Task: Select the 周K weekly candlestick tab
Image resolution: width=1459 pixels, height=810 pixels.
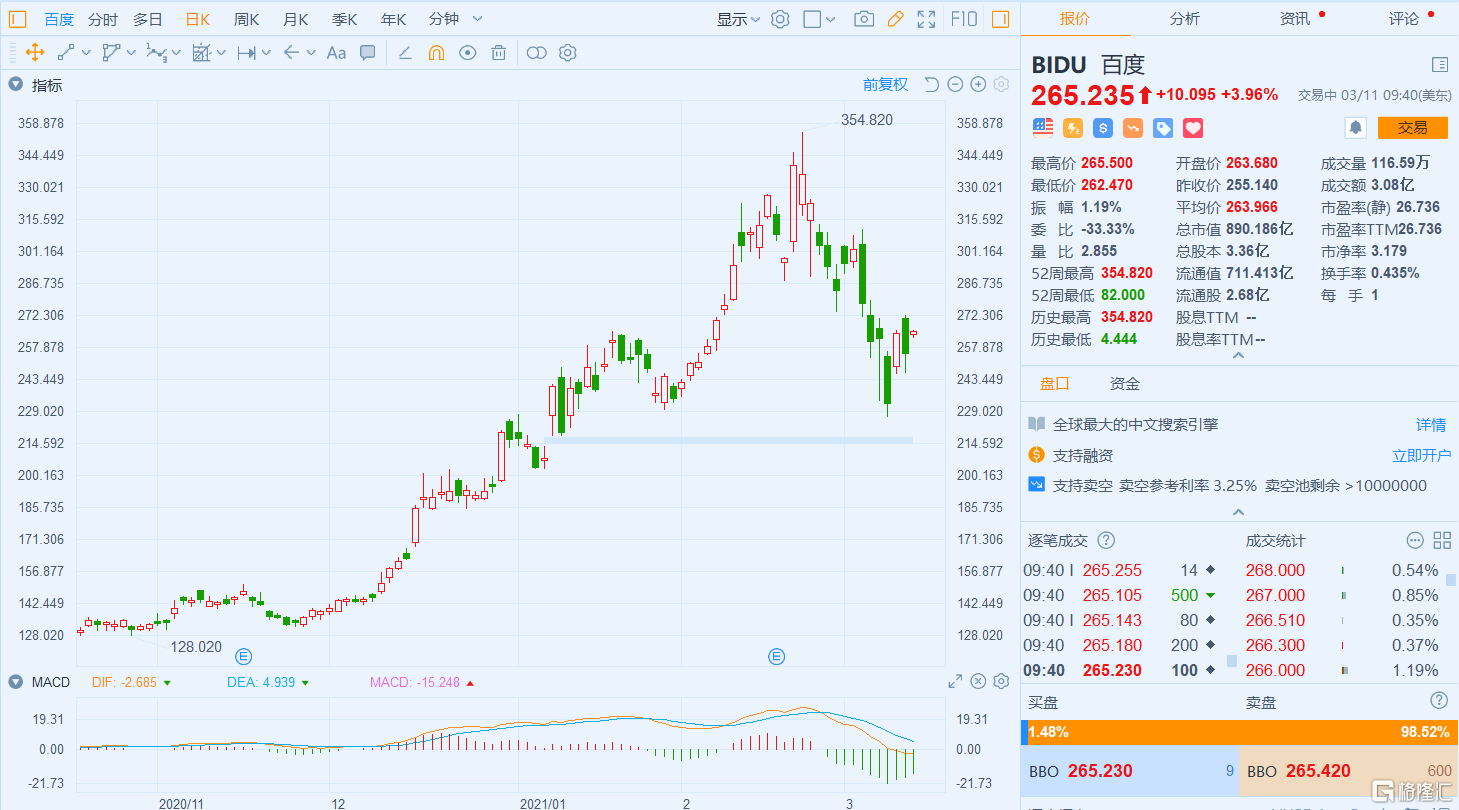Action: 247,19
